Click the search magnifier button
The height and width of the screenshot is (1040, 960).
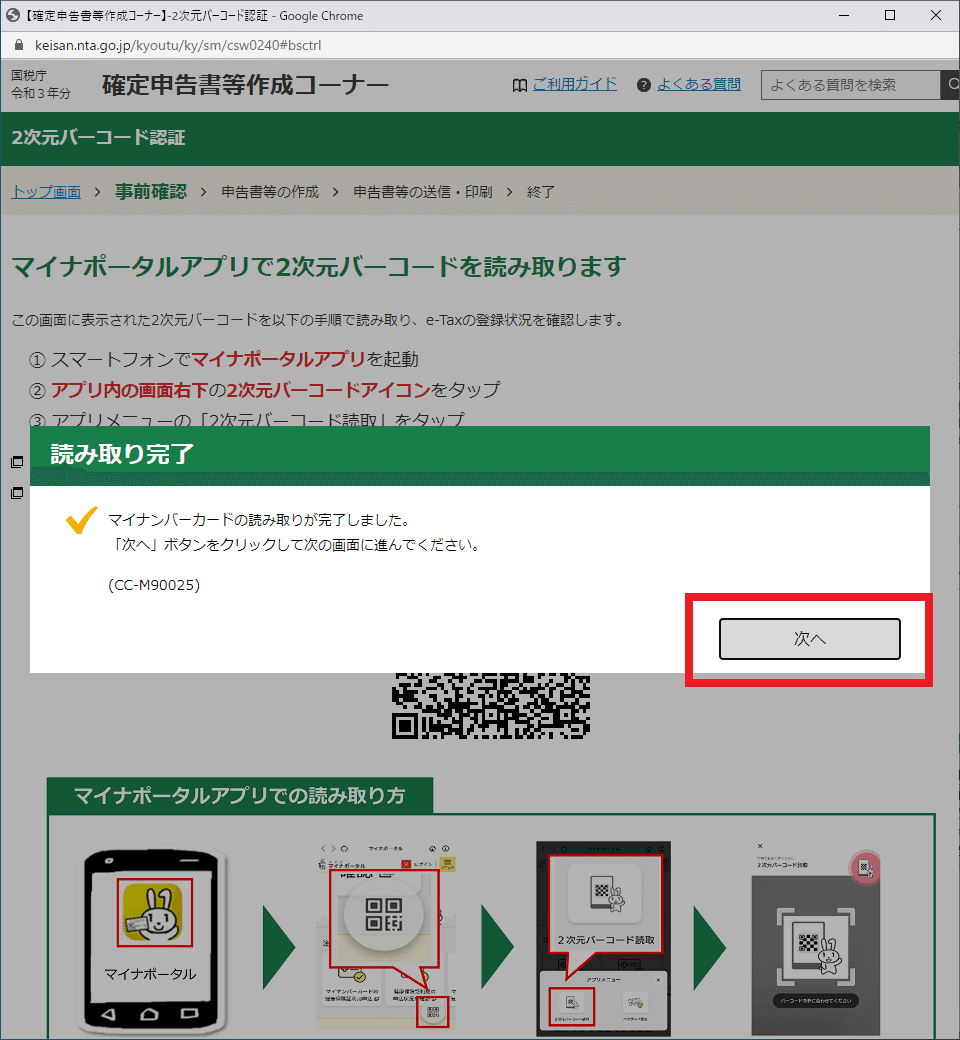[951, 85]
